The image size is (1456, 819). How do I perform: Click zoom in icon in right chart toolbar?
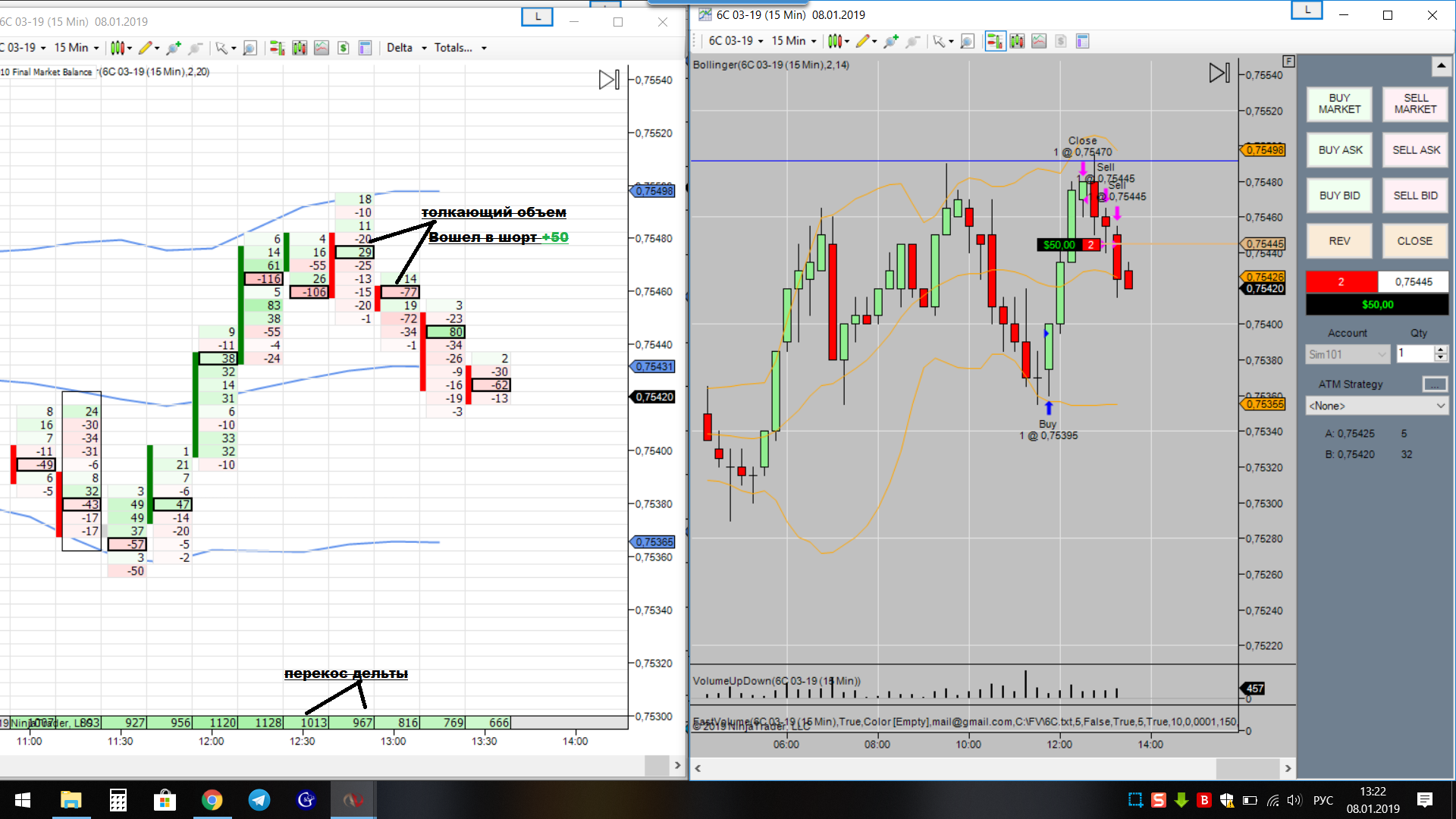(x=890, y=41)
